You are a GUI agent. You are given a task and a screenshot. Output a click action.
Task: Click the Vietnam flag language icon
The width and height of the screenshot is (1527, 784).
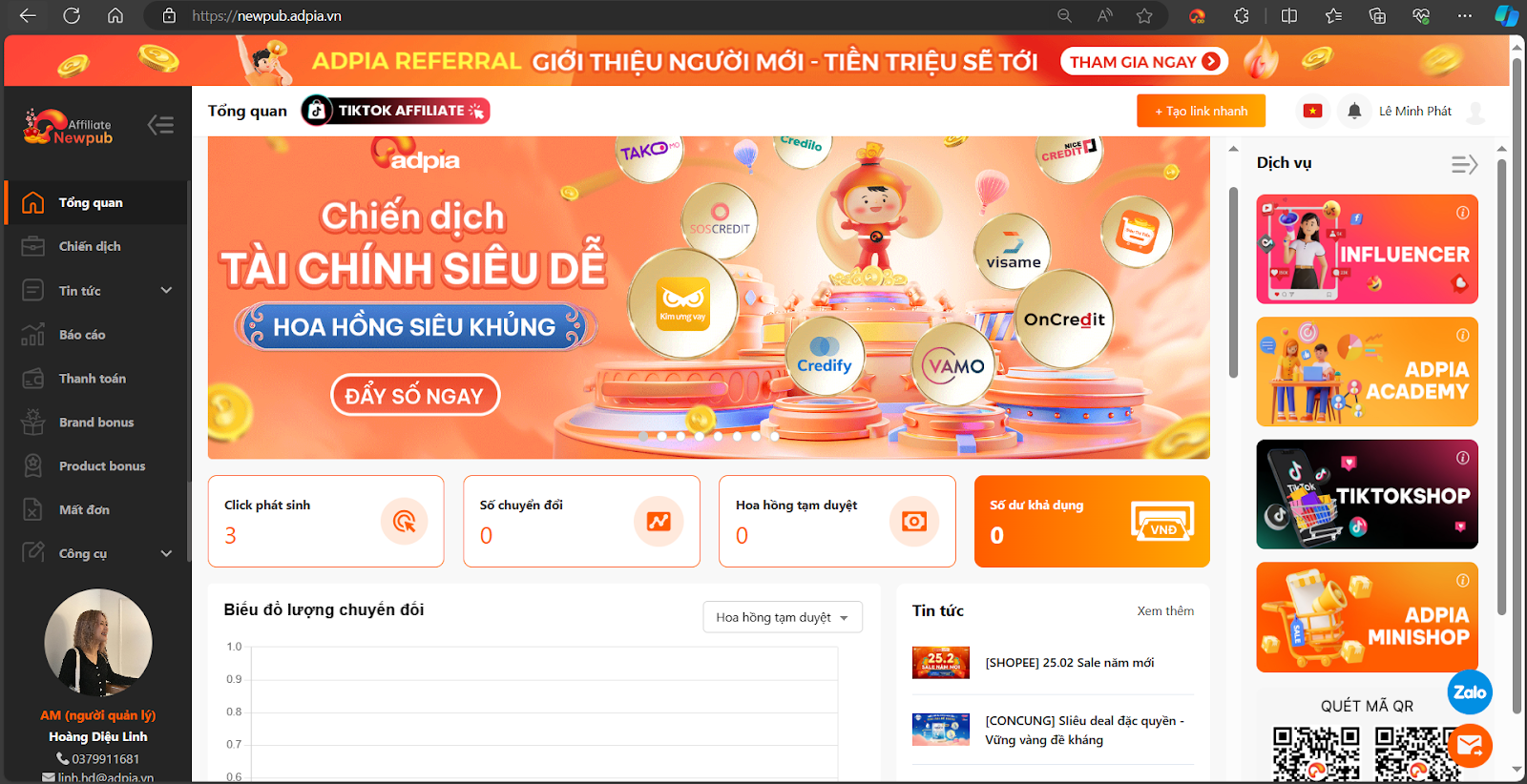click(1313, 112)
